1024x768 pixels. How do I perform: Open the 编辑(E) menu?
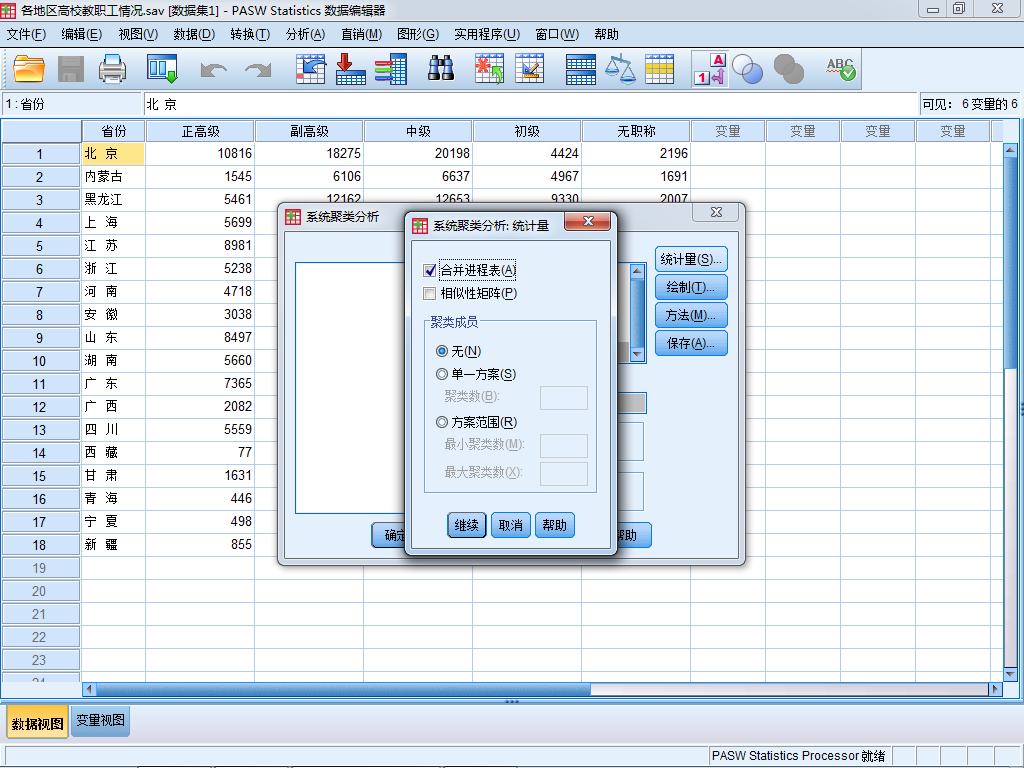click(x=82, y=35)
